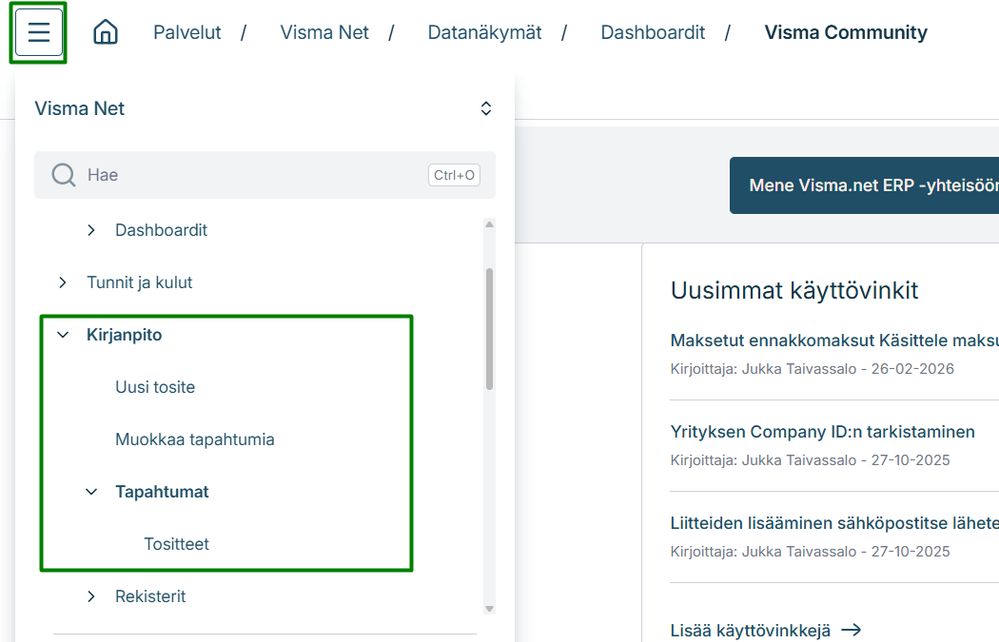The width and height of the screenshot is (999, 642).
Task: Collapse the Kirjanpito section chevron
Action: pos(62,334)
